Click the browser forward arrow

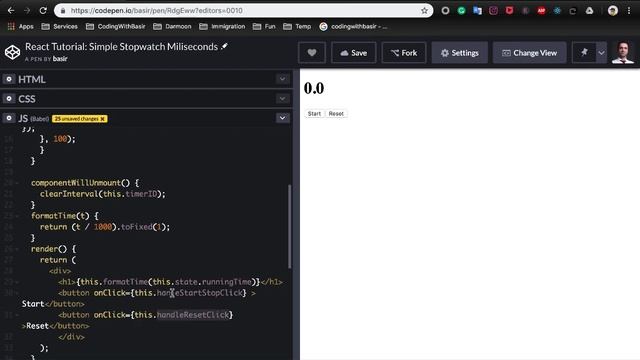27,10
